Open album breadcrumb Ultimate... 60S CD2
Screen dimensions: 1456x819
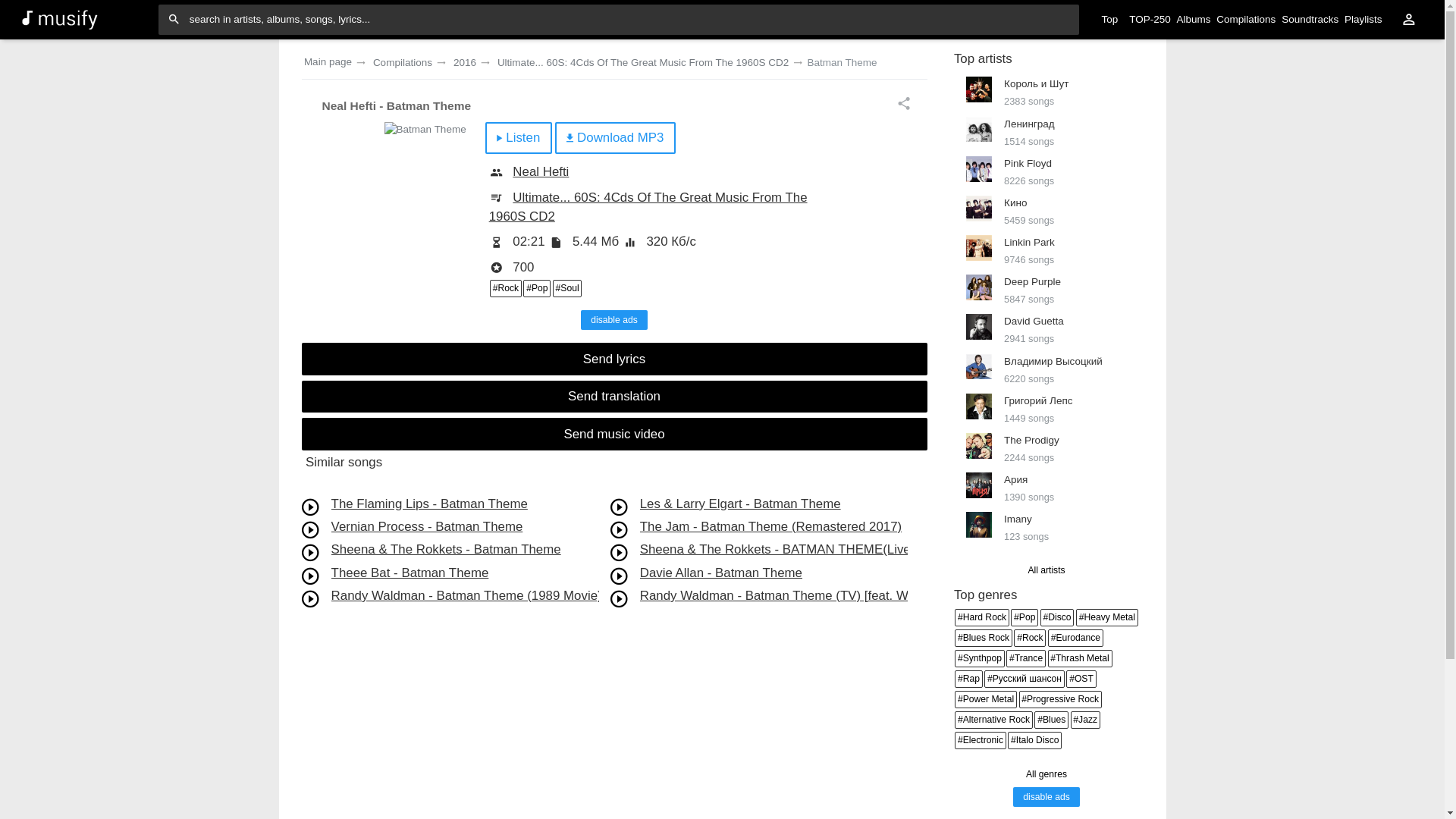[643, 63]
